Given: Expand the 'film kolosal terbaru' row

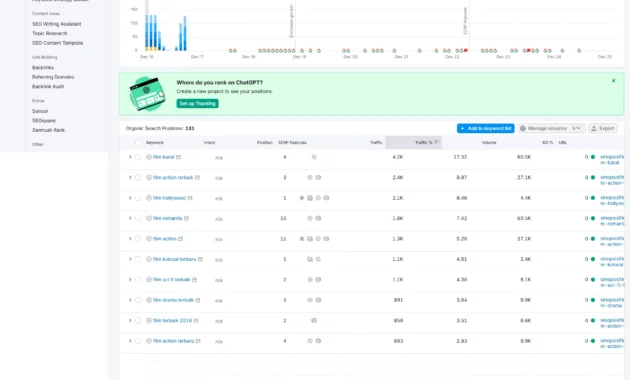Looking at the screenshot, I should point(130,259).
